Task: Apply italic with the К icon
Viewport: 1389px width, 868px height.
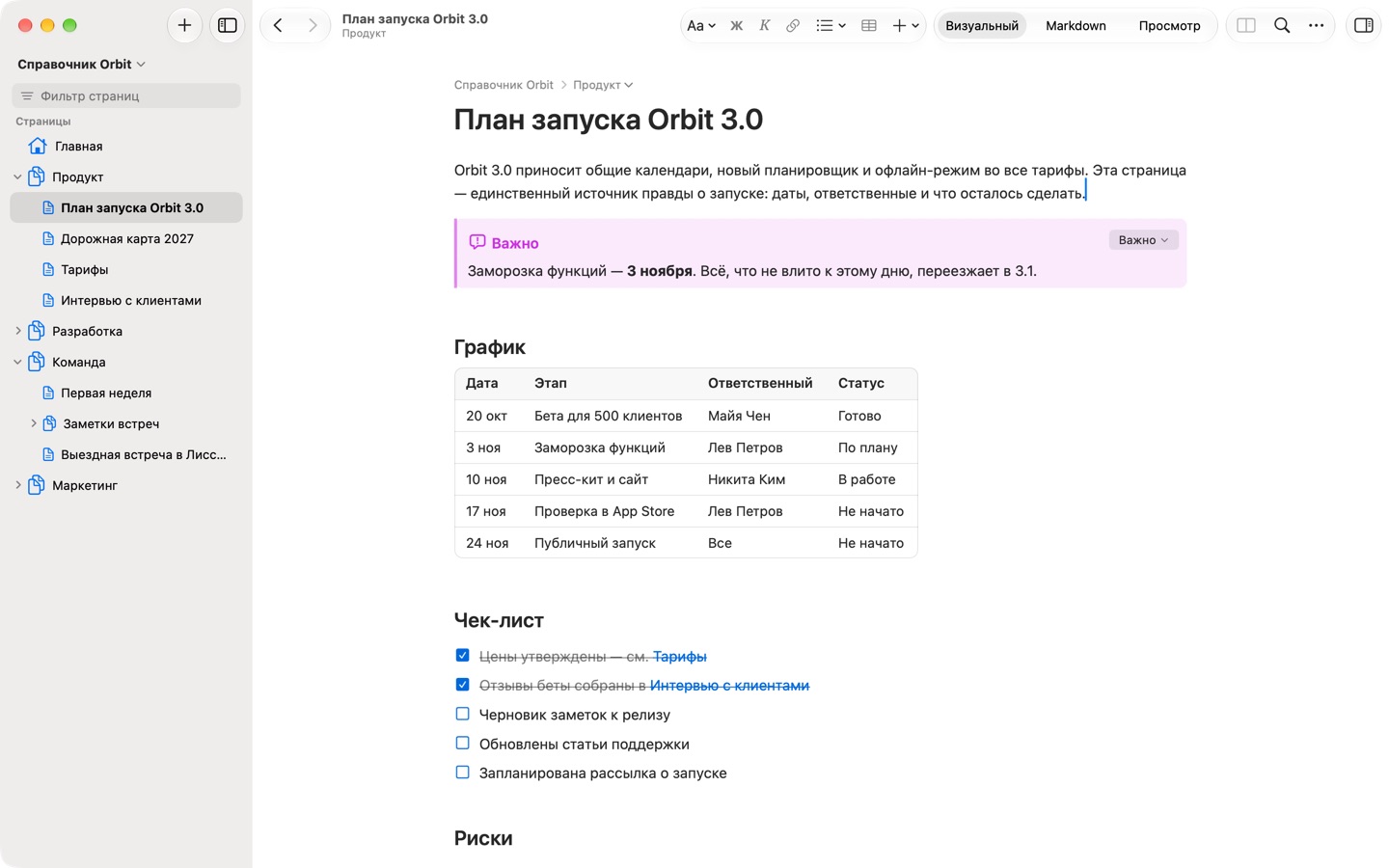Action: 765,26
